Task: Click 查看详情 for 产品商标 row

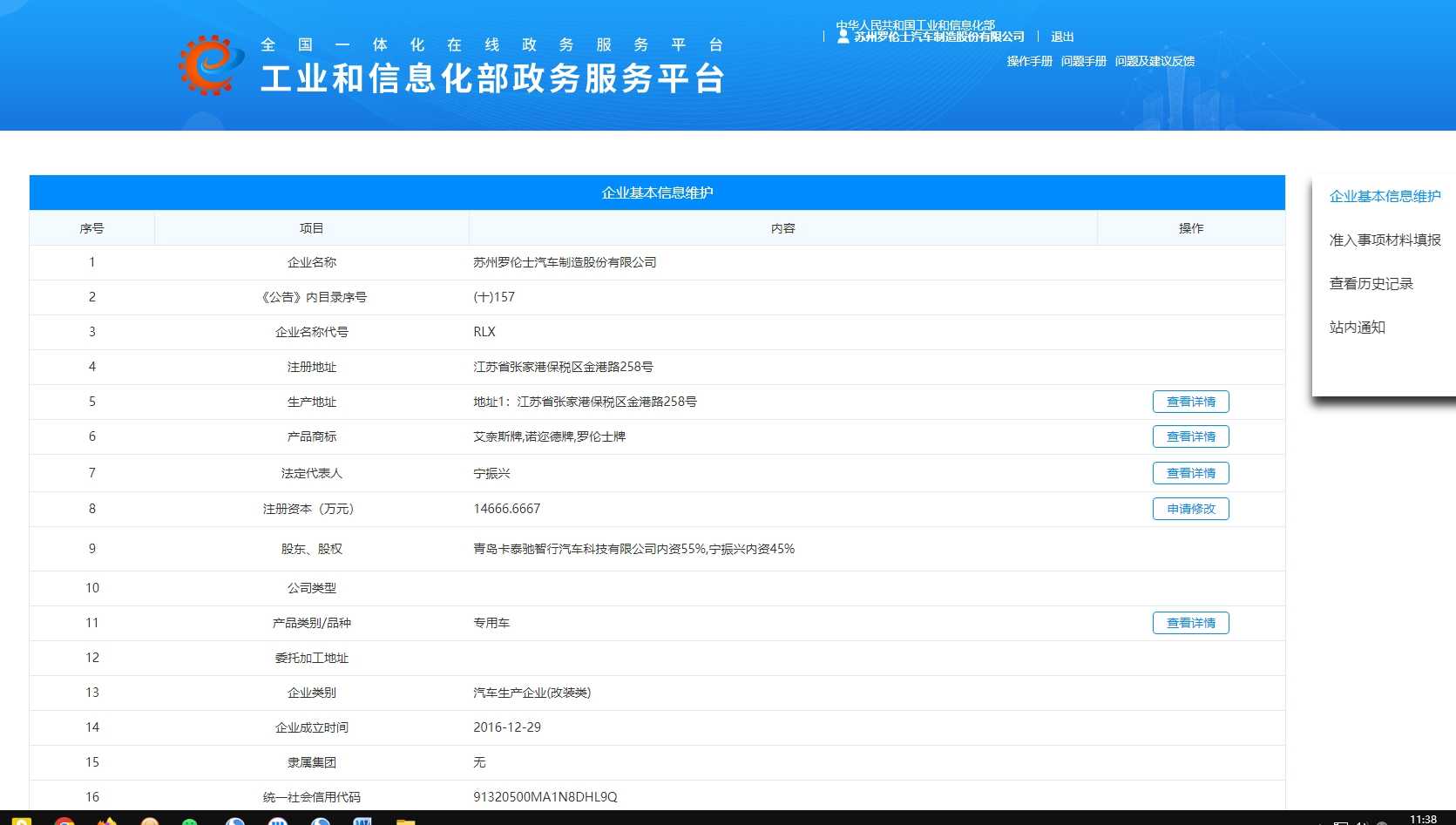Action: 1190,436
